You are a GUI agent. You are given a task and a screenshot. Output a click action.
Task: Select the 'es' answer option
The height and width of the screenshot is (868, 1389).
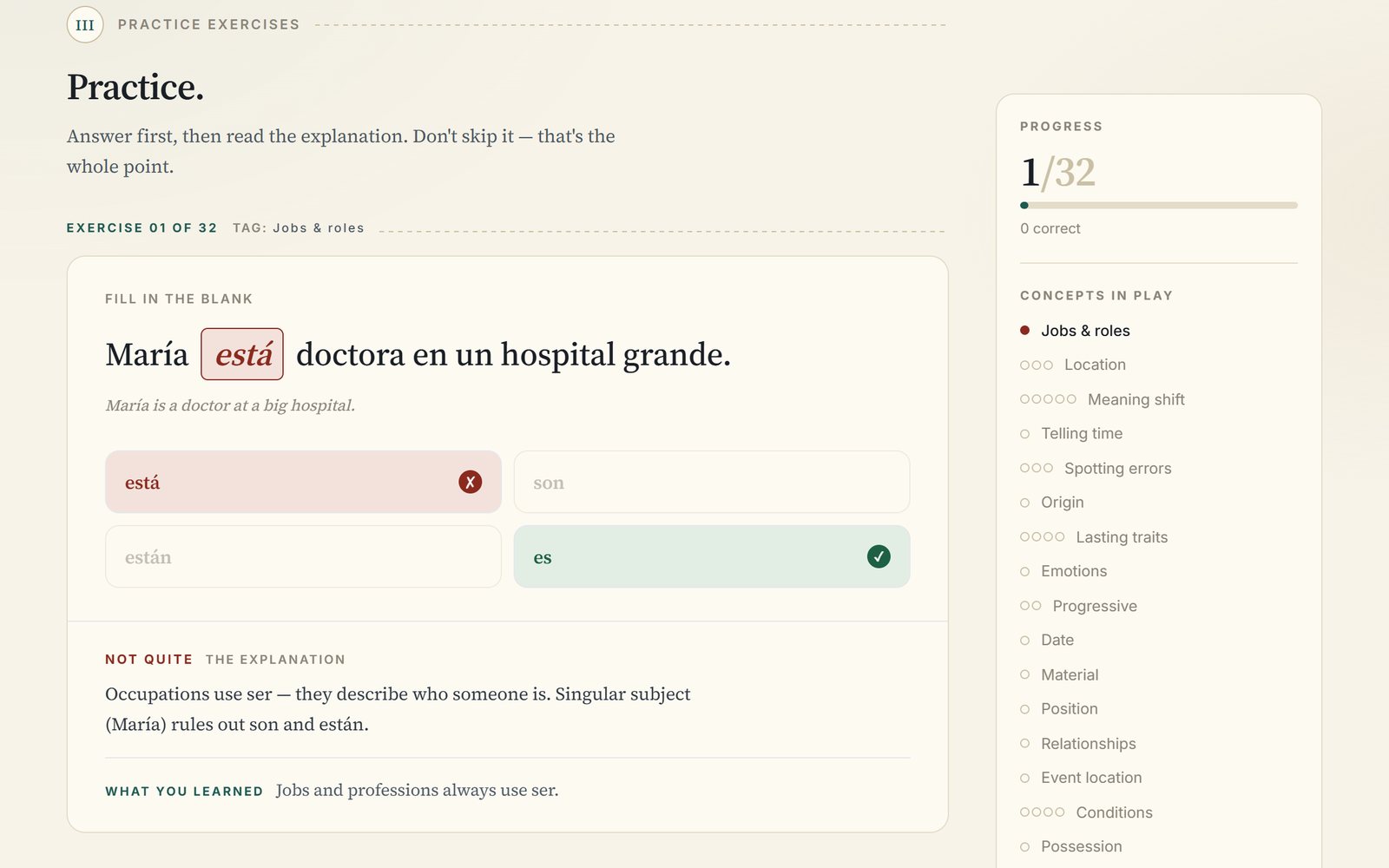pos(712,556)
